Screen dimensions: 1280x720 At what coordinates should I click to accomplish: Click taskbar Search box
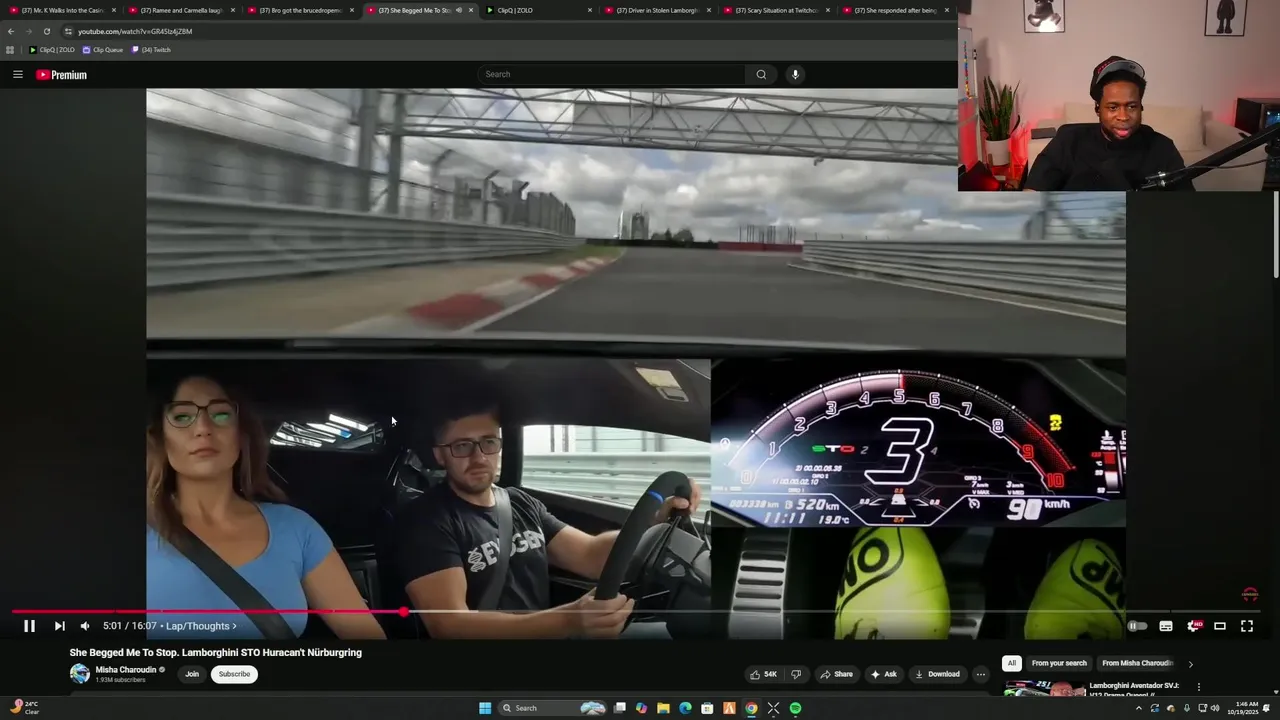[553, 708]
